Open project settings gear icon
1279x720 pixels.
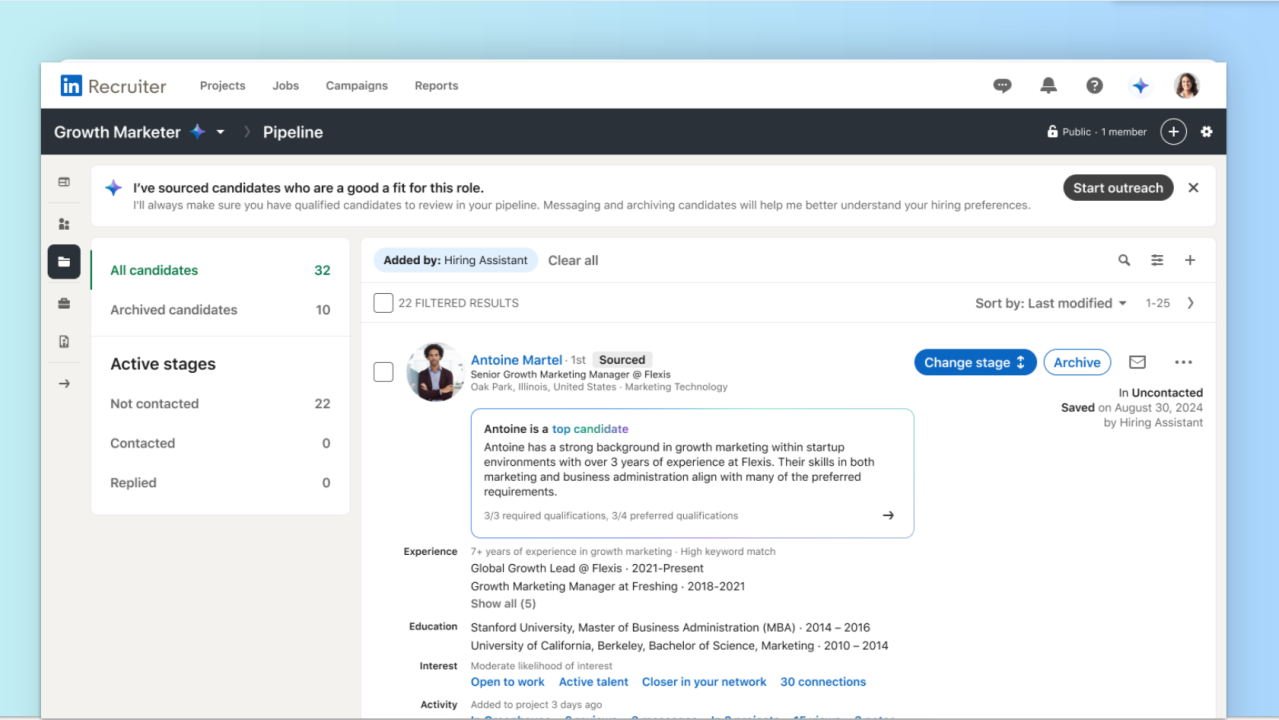1206,132
